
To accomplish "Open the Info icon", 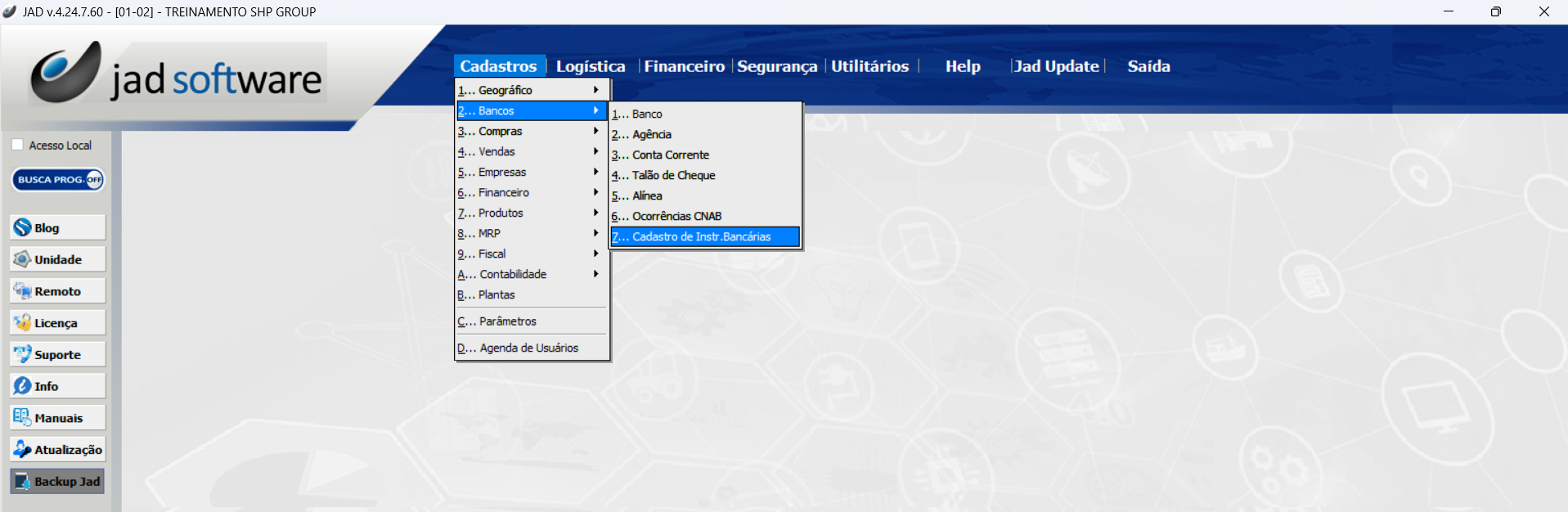I will pos(23,386).
